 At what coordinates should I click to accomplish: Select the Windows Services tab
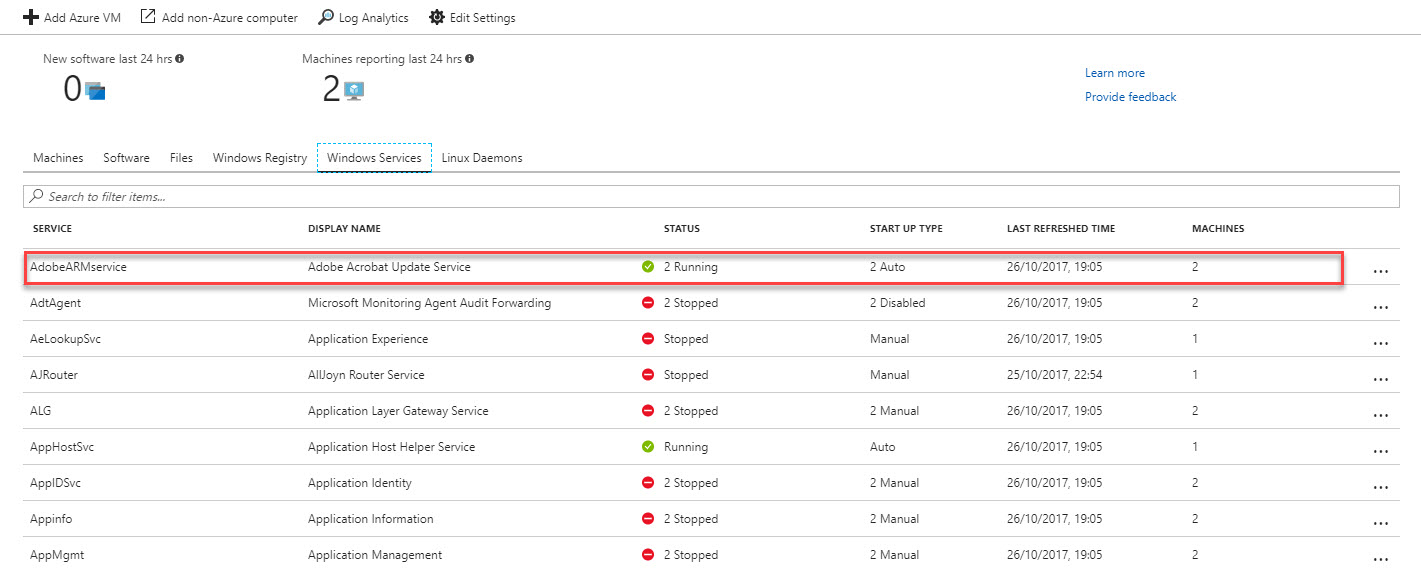pyautogui.click(x=374, y=158)
